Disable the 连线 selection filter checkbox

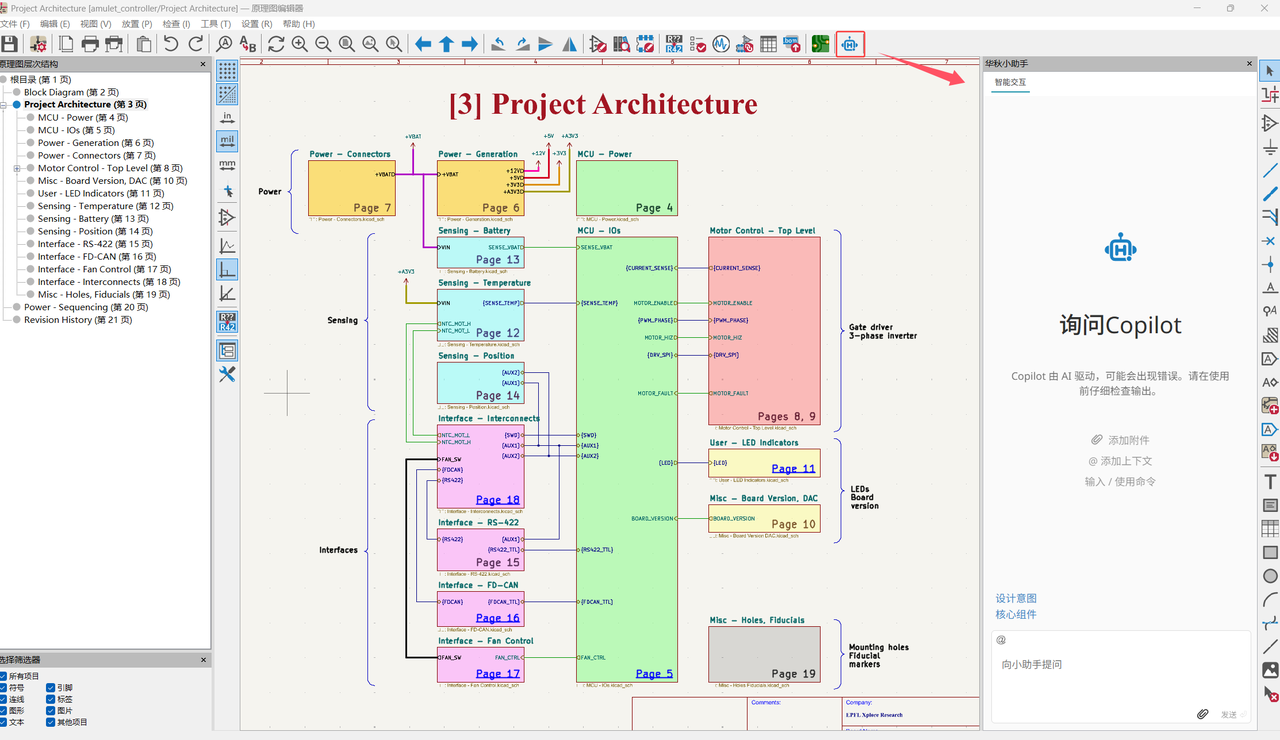coord(4,699)
